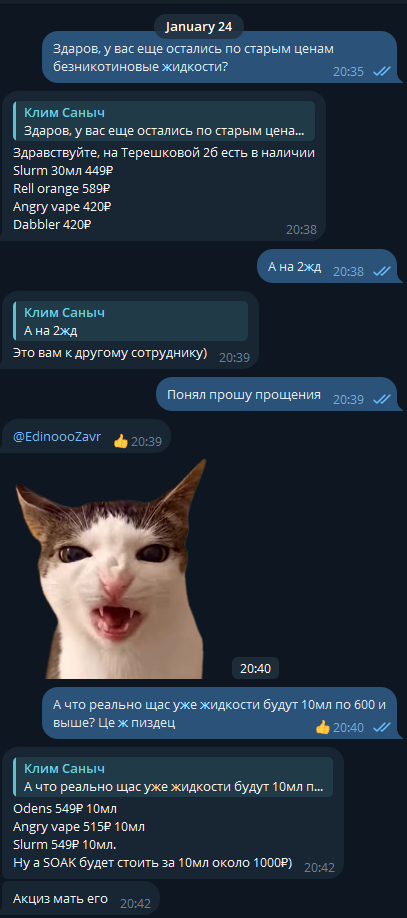This screenshot has height=918, width=407.
Task: Click the 20:35 timestamp on the first message
Action: [x=348, y=71]
